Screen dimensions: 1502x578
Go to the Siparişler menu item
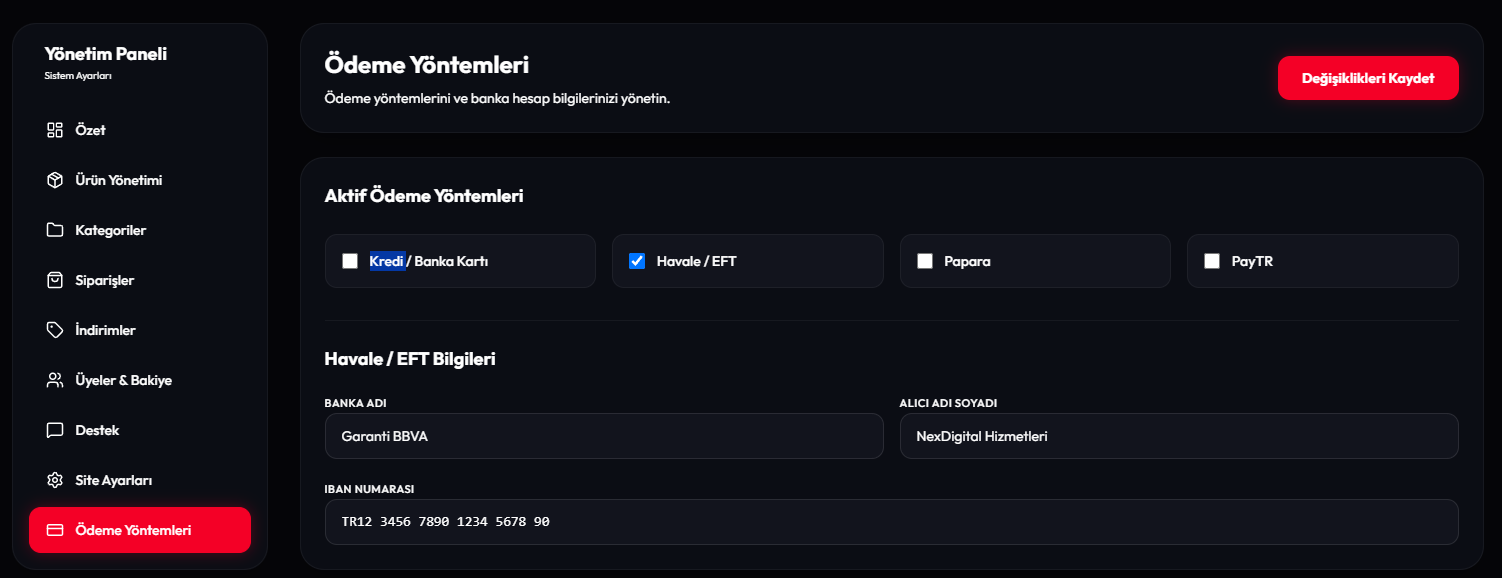(x=140, y=280)
